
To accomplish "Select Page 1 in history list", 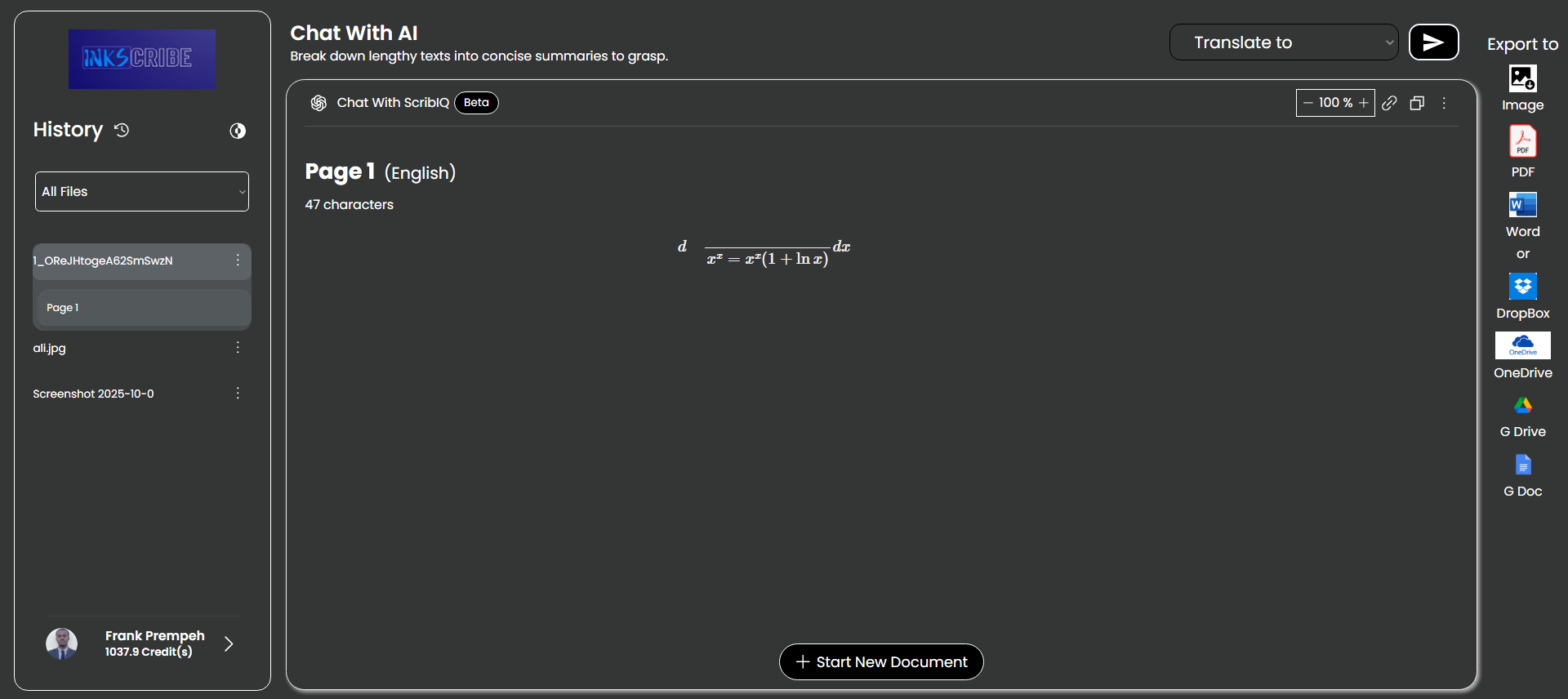I will click(x=143, y=308).
